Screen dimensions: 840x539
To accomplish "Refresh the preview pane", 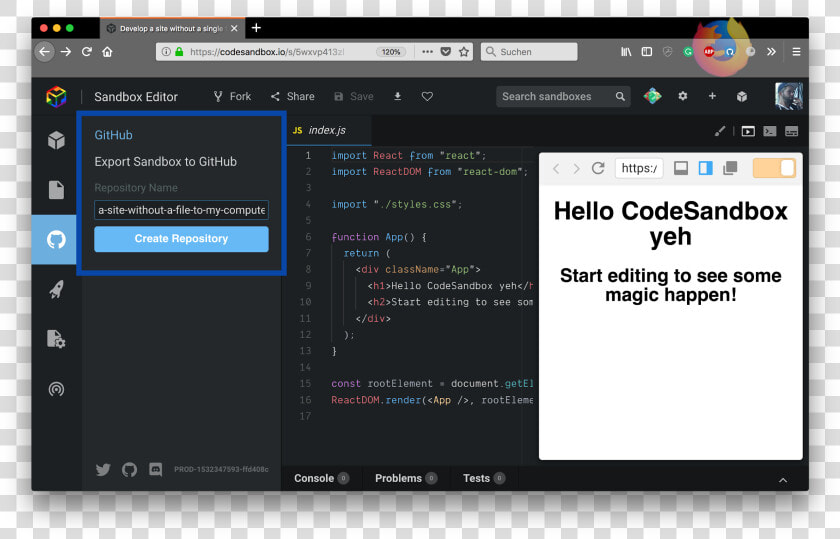I will [598, 168].
